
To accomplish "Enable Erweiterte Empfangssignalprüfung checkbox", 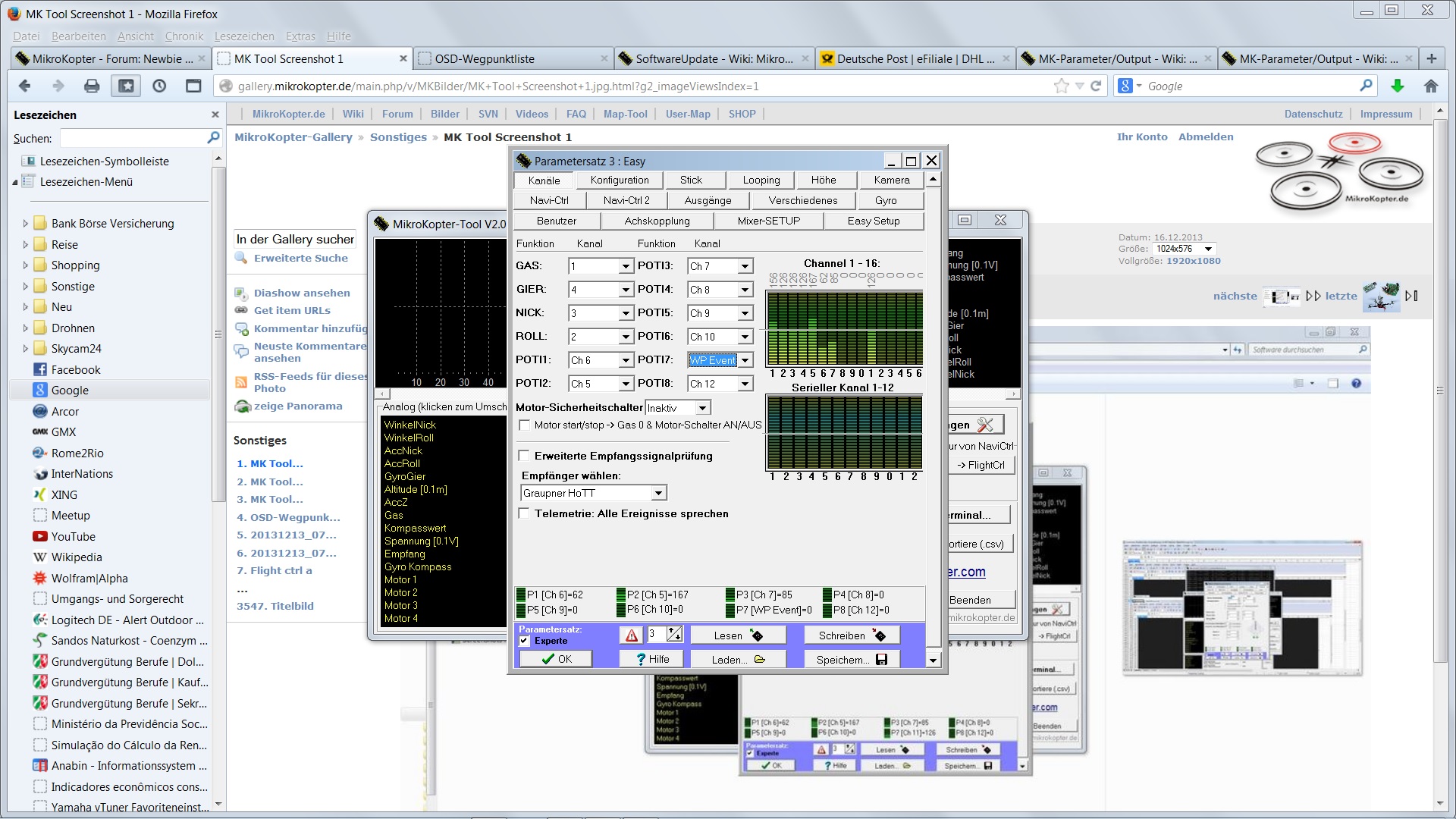I will pyautogui.click(x=524, y=456).
